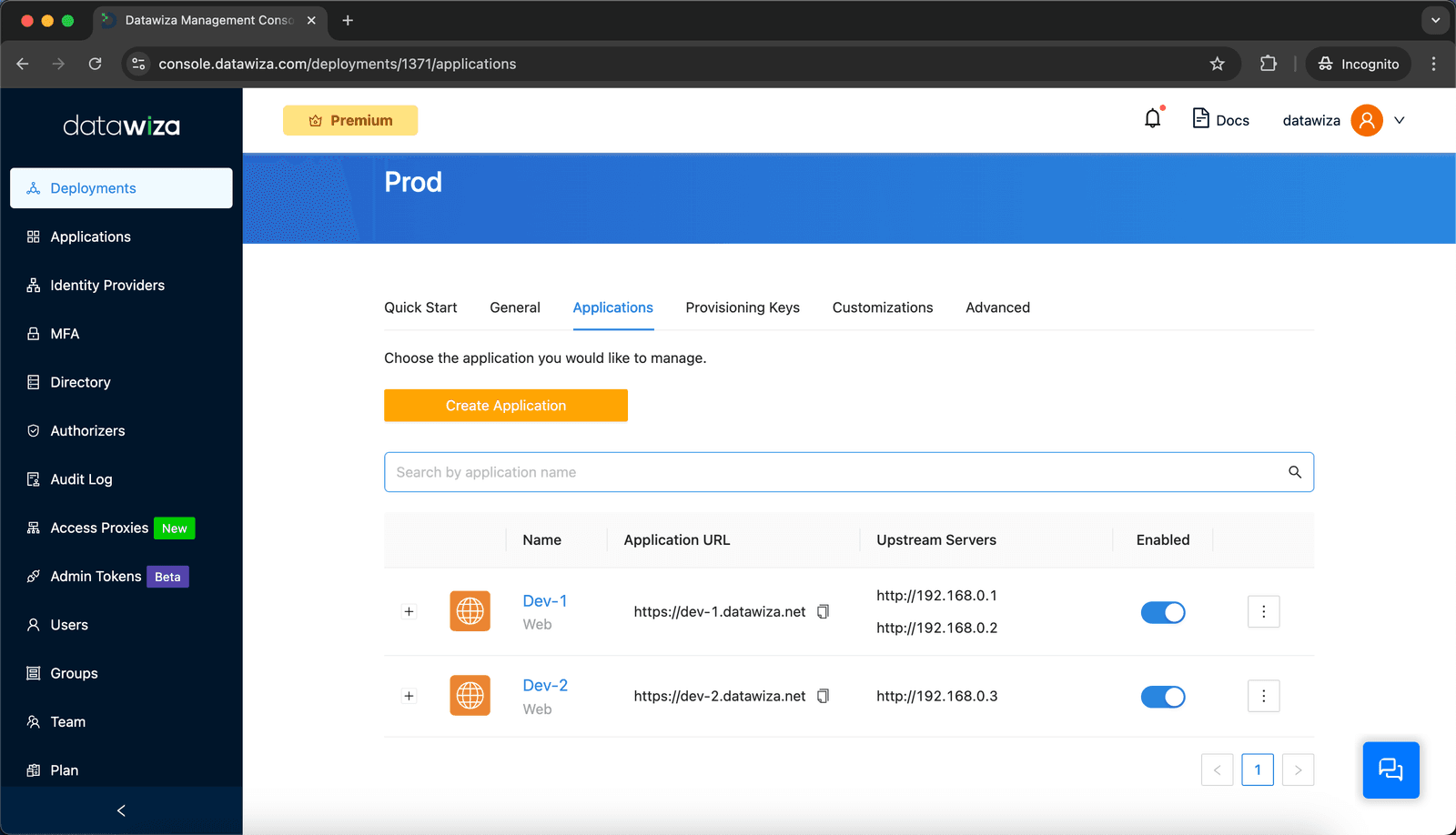Open the notifications bell
The width and height of the screenshot is (1456, 835).
click(1153, 119)
